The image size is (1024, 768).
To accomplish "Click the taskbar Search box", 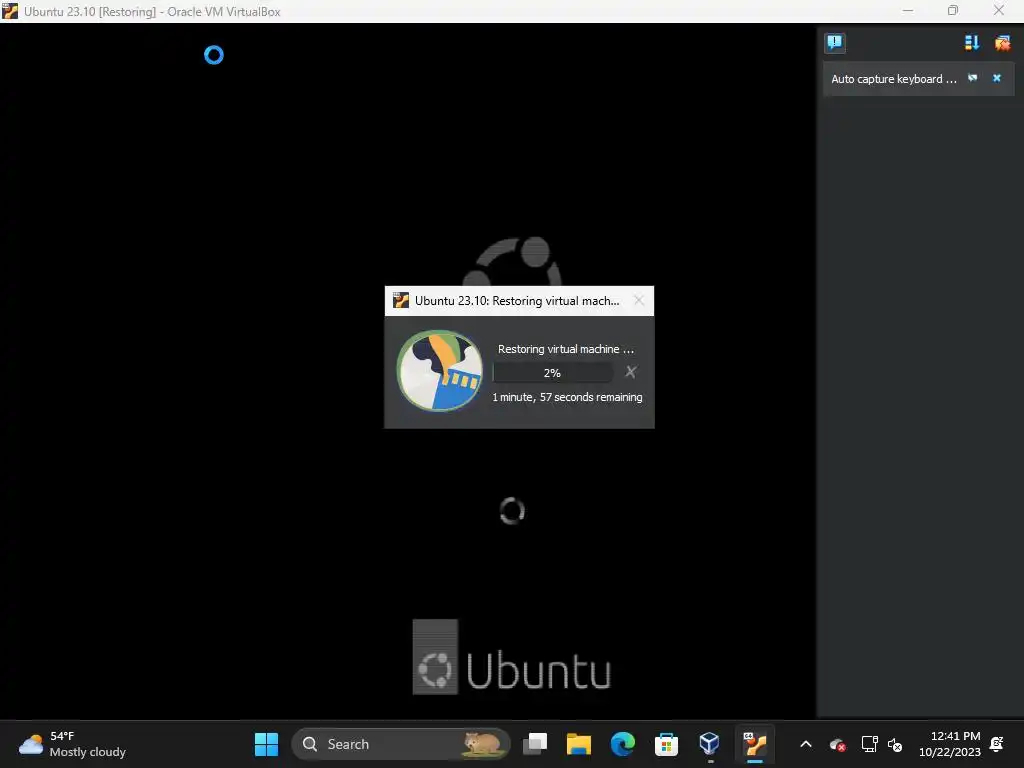I will [x=400, y=744].
